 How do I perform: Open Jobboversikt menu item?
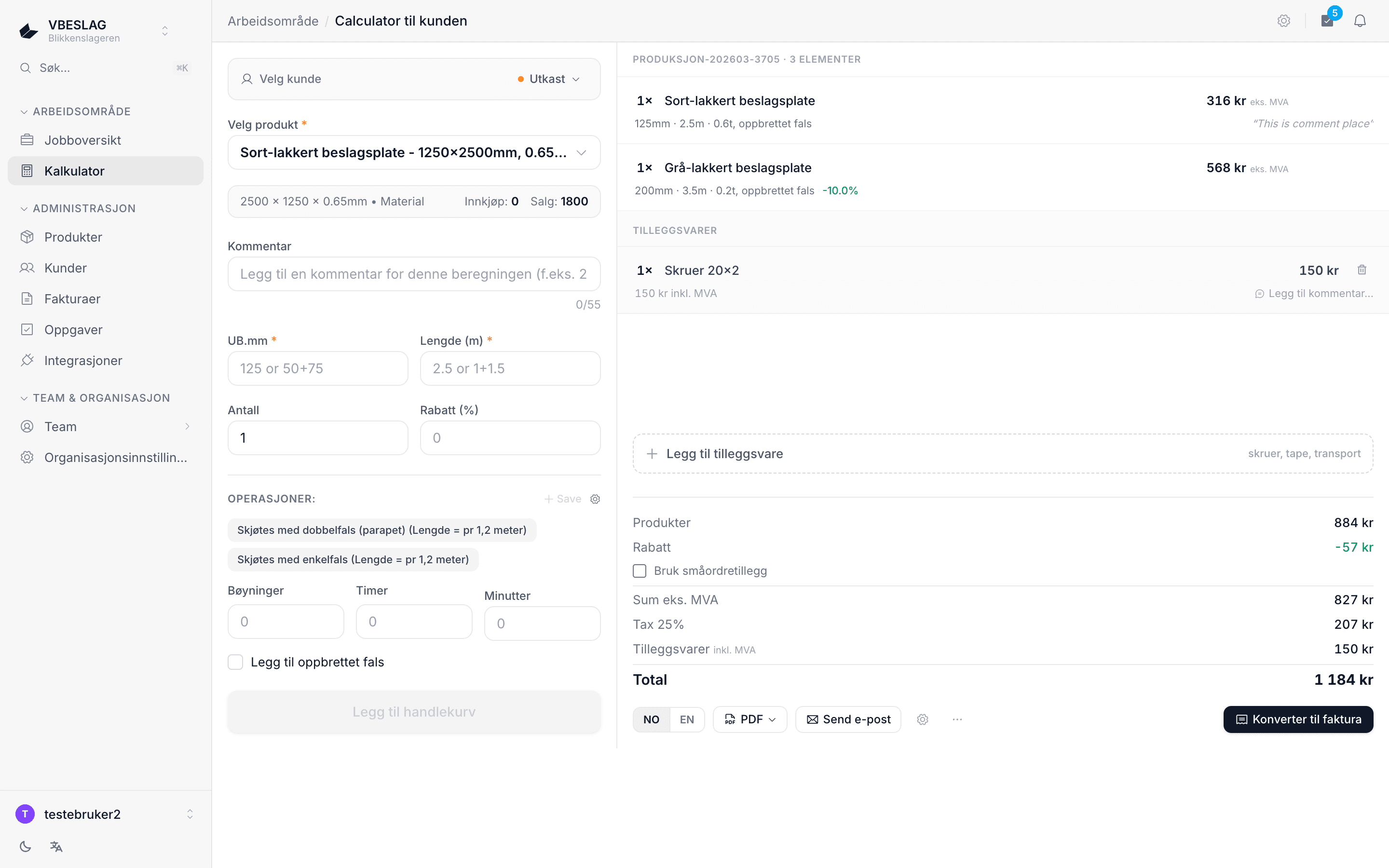[x=82, y=140]
